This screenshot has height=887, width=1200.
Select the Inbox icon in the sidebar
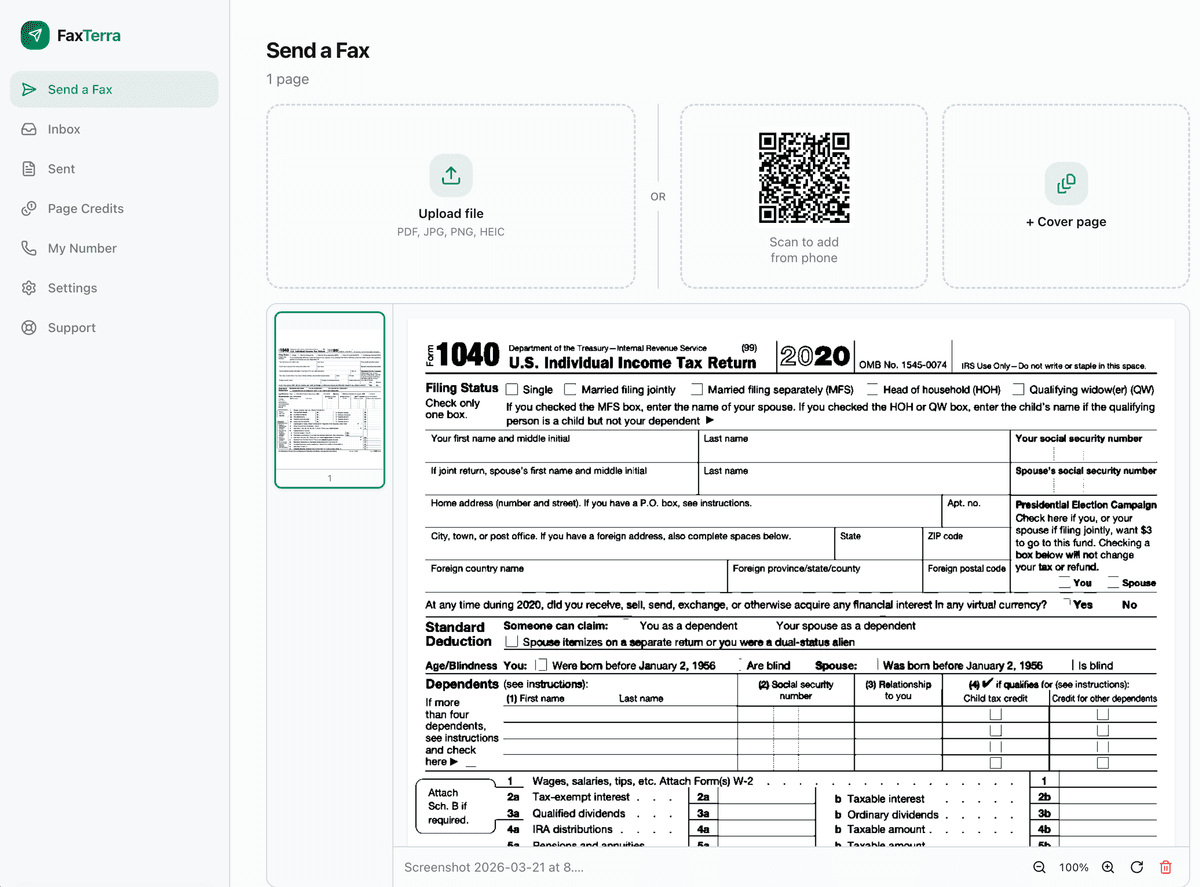tap(28, 129)
